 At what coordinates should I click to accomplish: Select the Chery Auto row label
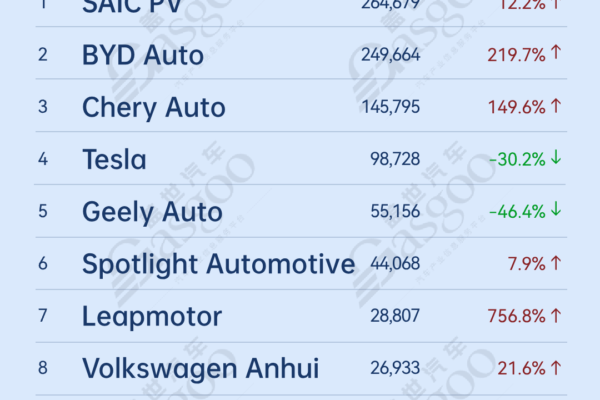(153, 107)
